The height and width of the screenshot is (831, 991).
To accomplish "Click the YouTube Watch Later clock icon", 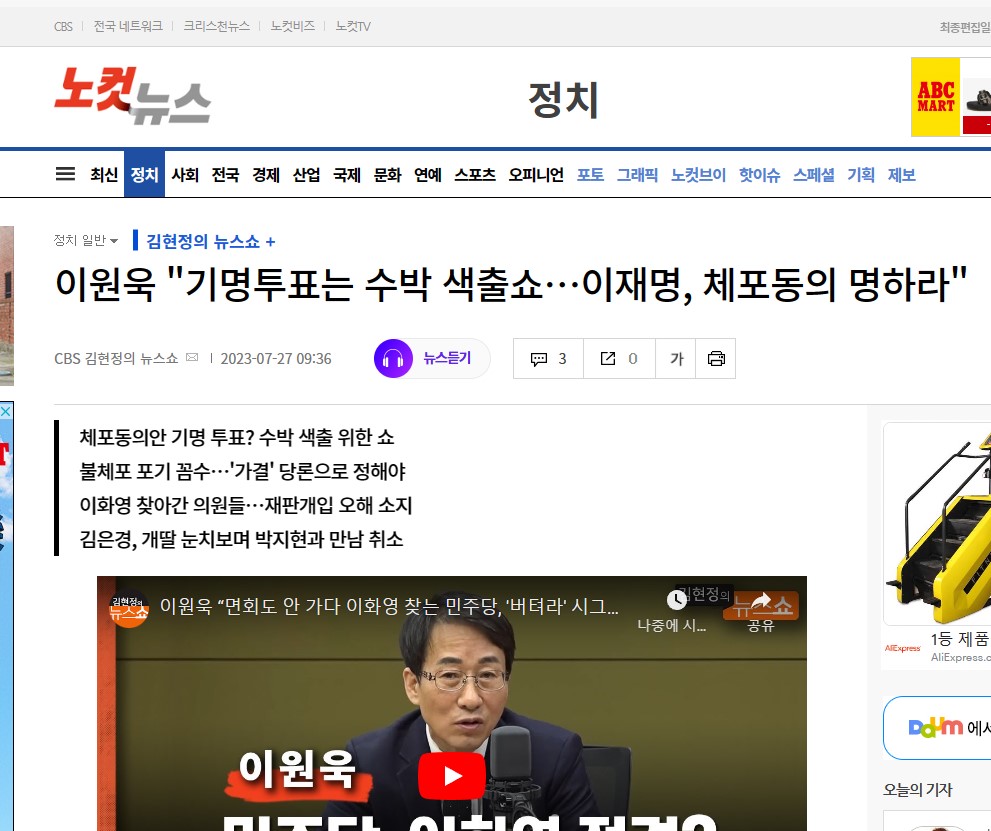I will pos(677,600).
